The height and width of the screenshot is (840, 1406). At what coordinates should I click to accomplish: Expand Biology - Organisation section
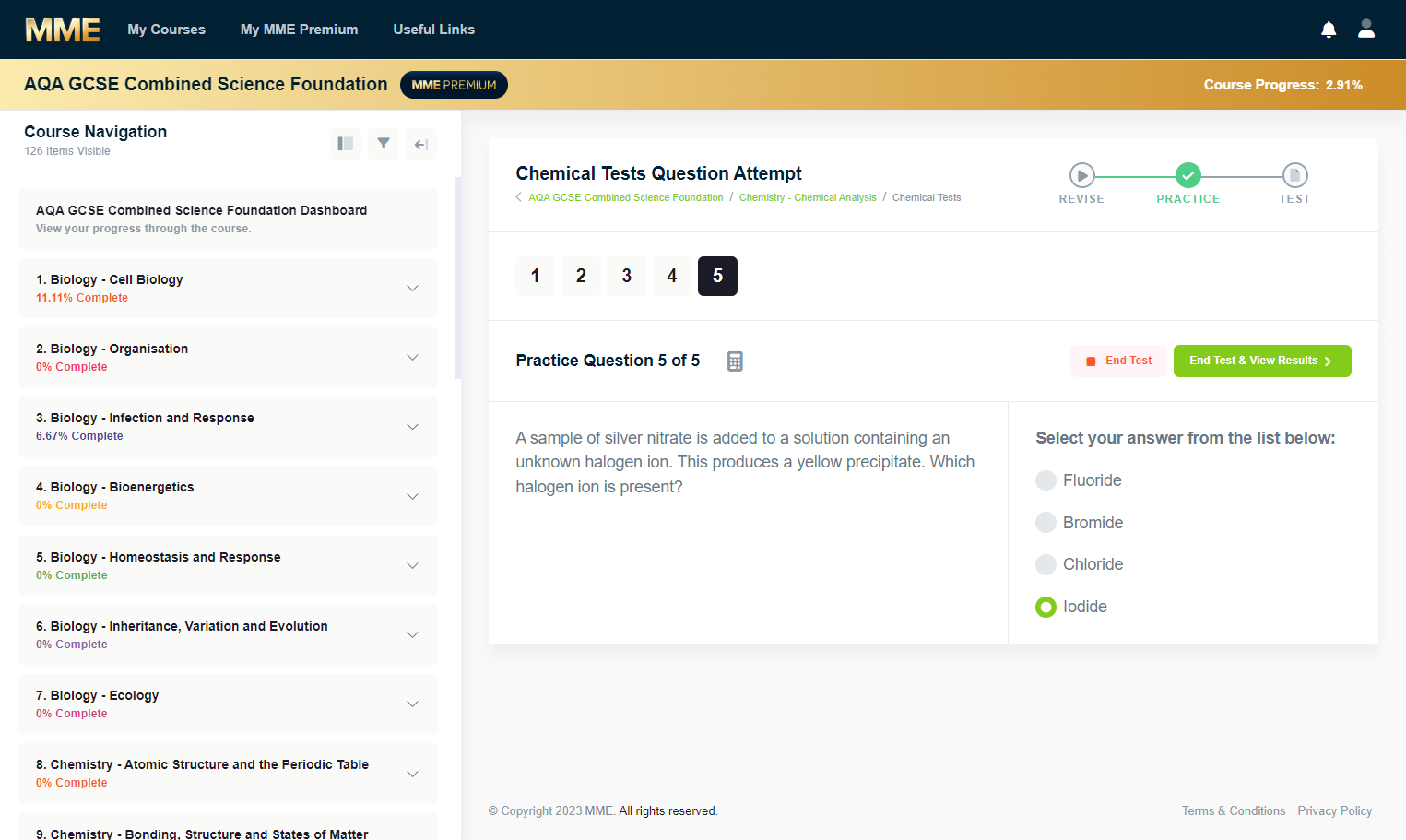click(412, 358)
